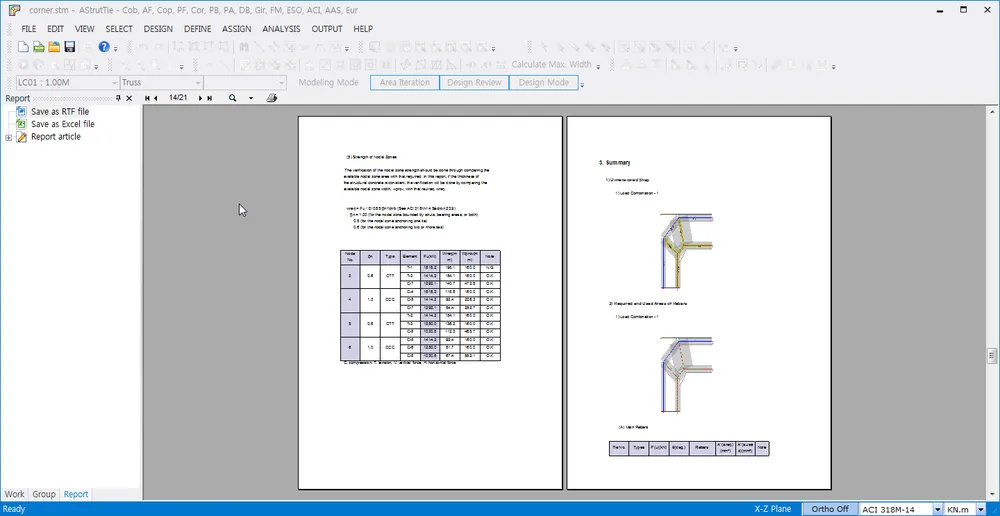Click Save as Excel file
Screen dimensions: 1000x516
click(62, 124)
